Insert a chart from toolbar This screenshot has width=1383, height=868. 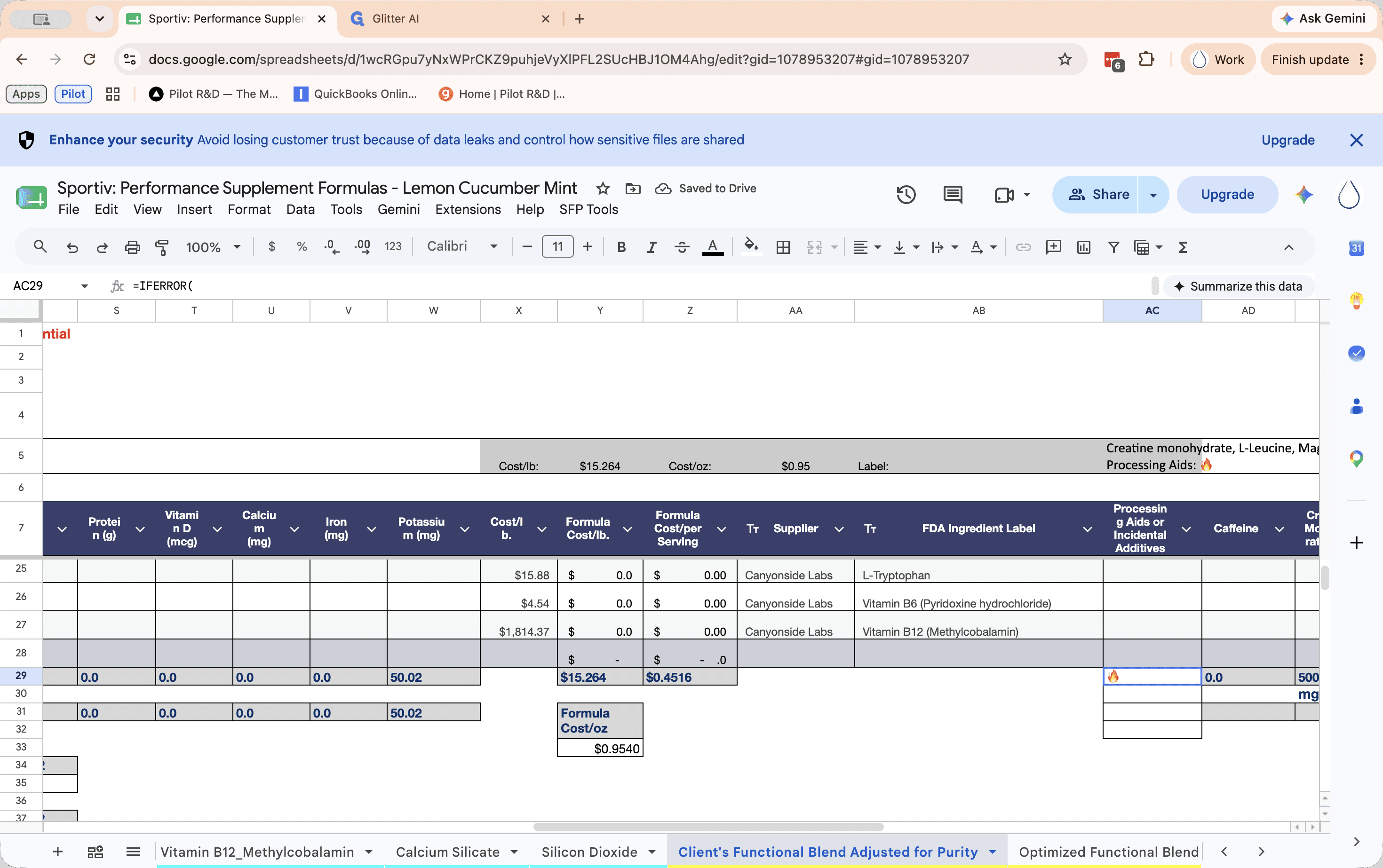[x=1083, y=247]
